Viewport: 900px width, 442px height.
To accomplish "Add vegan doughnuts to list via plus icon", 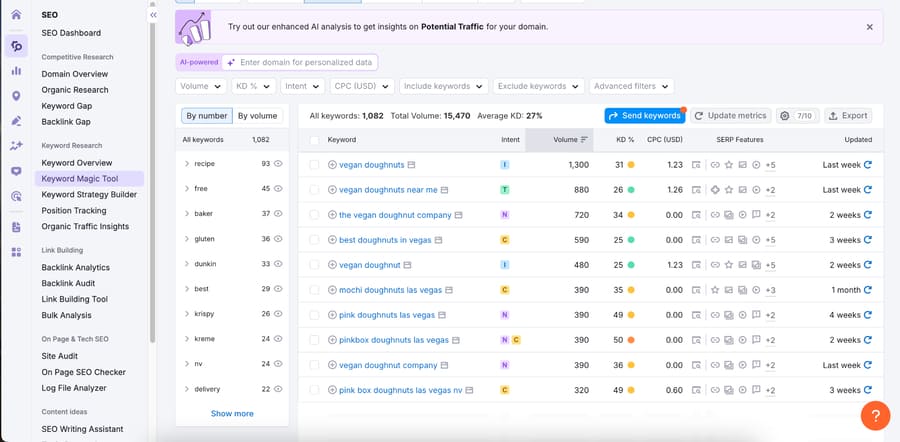I will (x=332, y=165).
